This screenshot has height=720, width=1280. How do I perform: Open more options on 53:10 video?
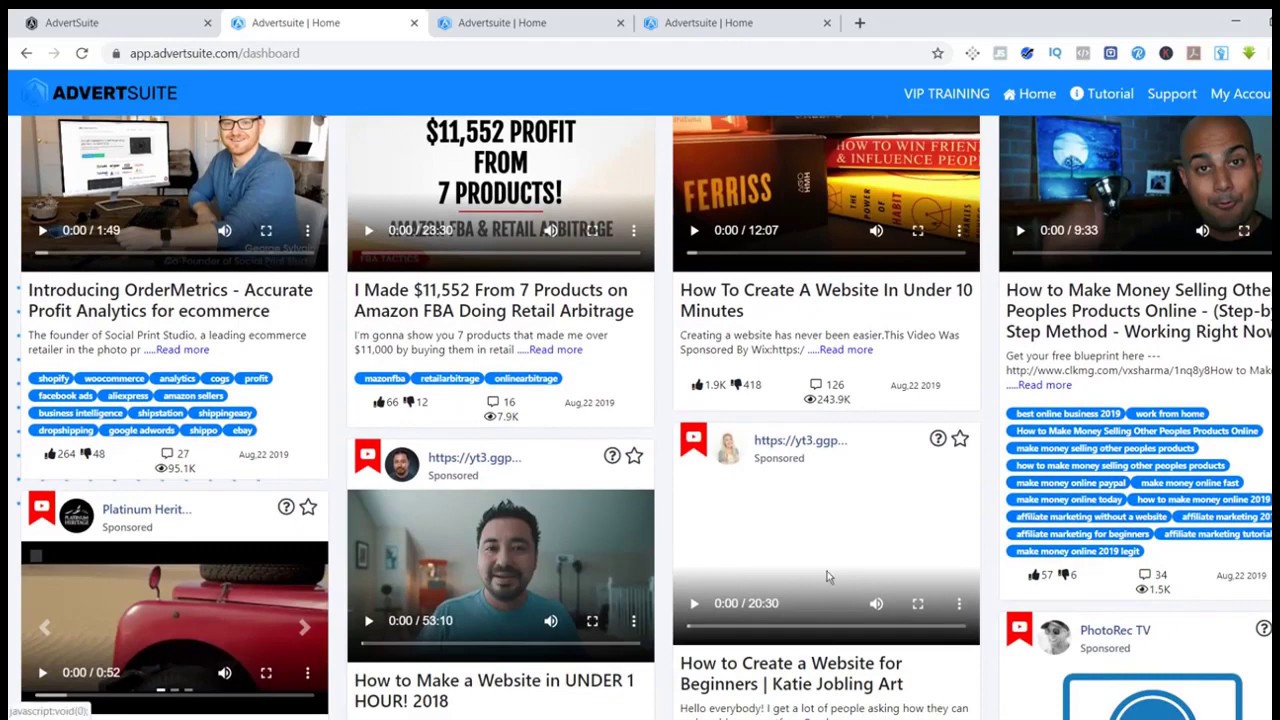pyautogui.click(x=633, y=621)
